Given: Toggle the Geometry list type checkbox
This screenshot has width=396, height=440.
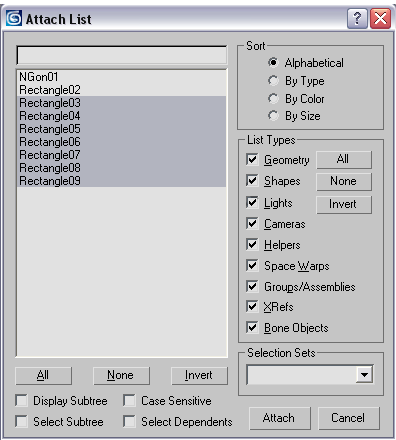Looking at the screenshot, I should click(x=252, y=160).
